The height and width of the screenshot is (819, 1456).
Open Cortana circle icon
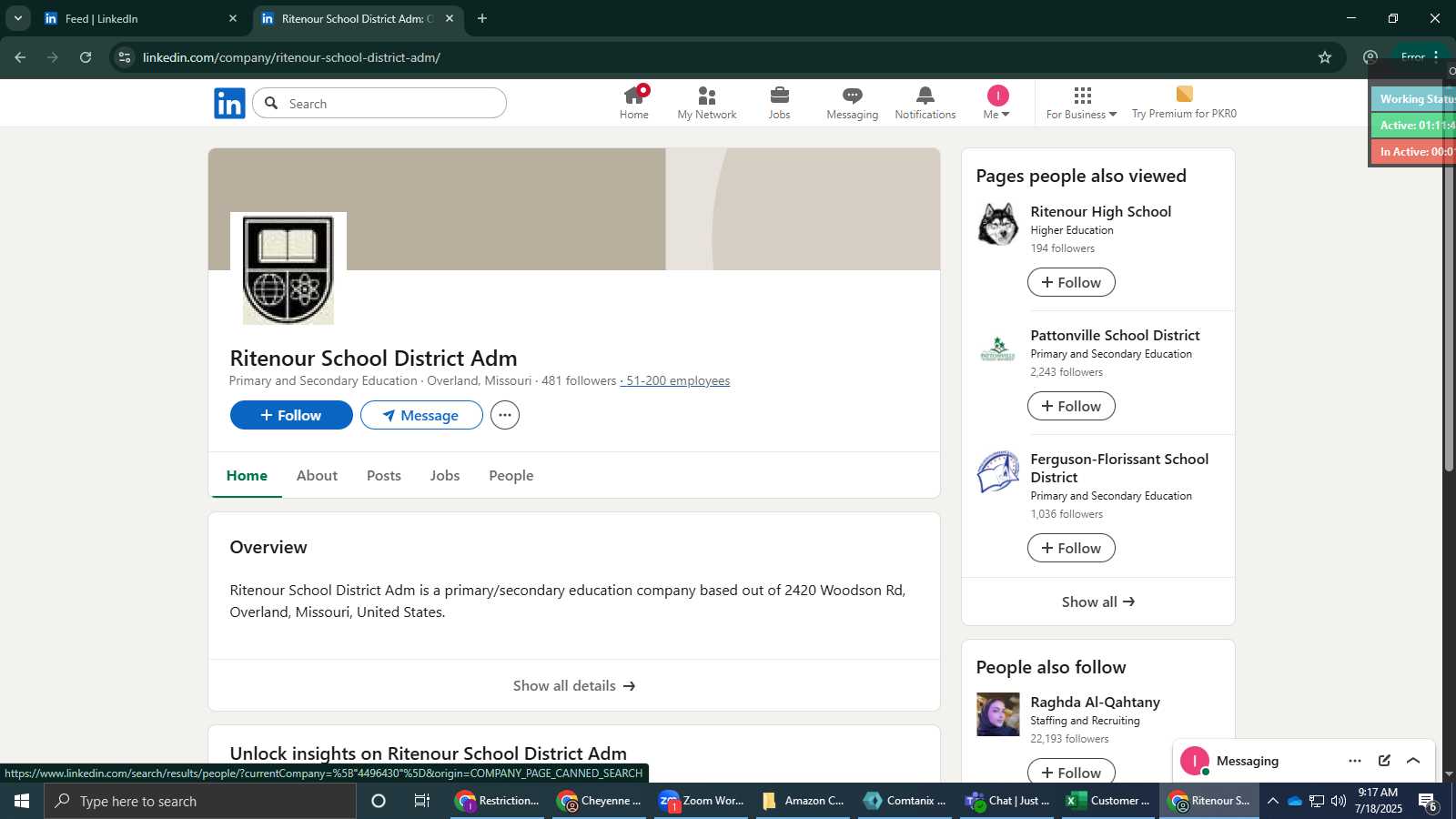379,801
